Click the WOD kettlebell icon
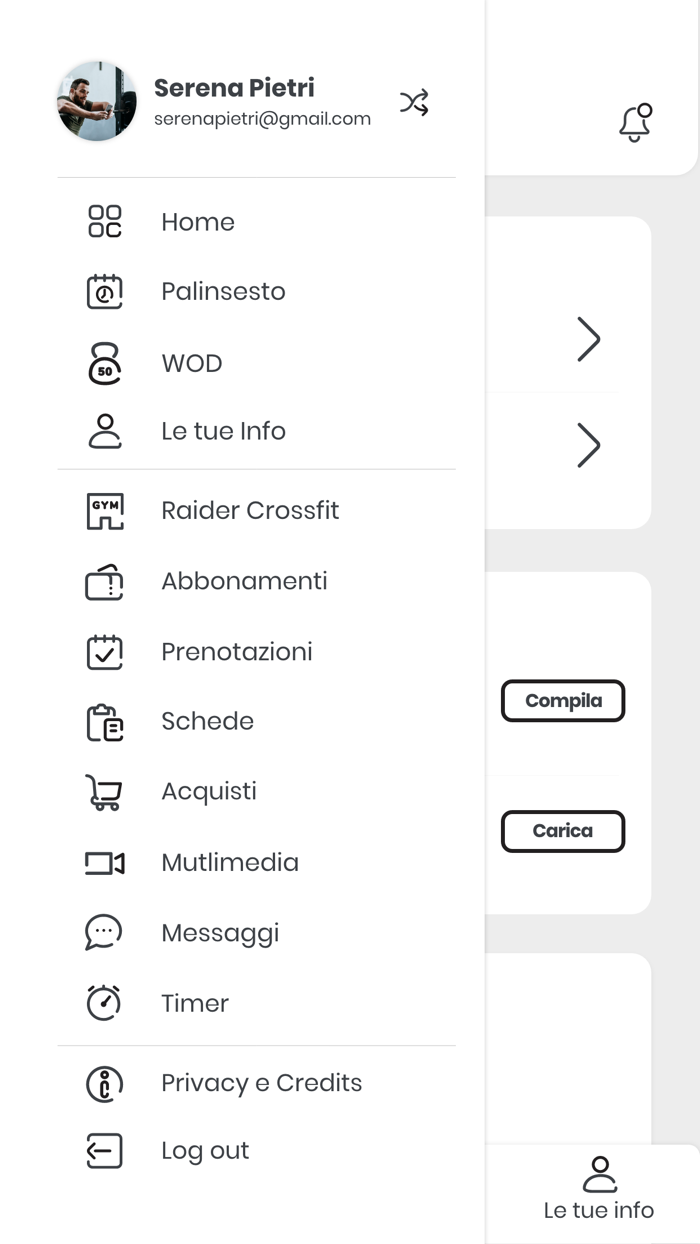 (x=105, y=363)
